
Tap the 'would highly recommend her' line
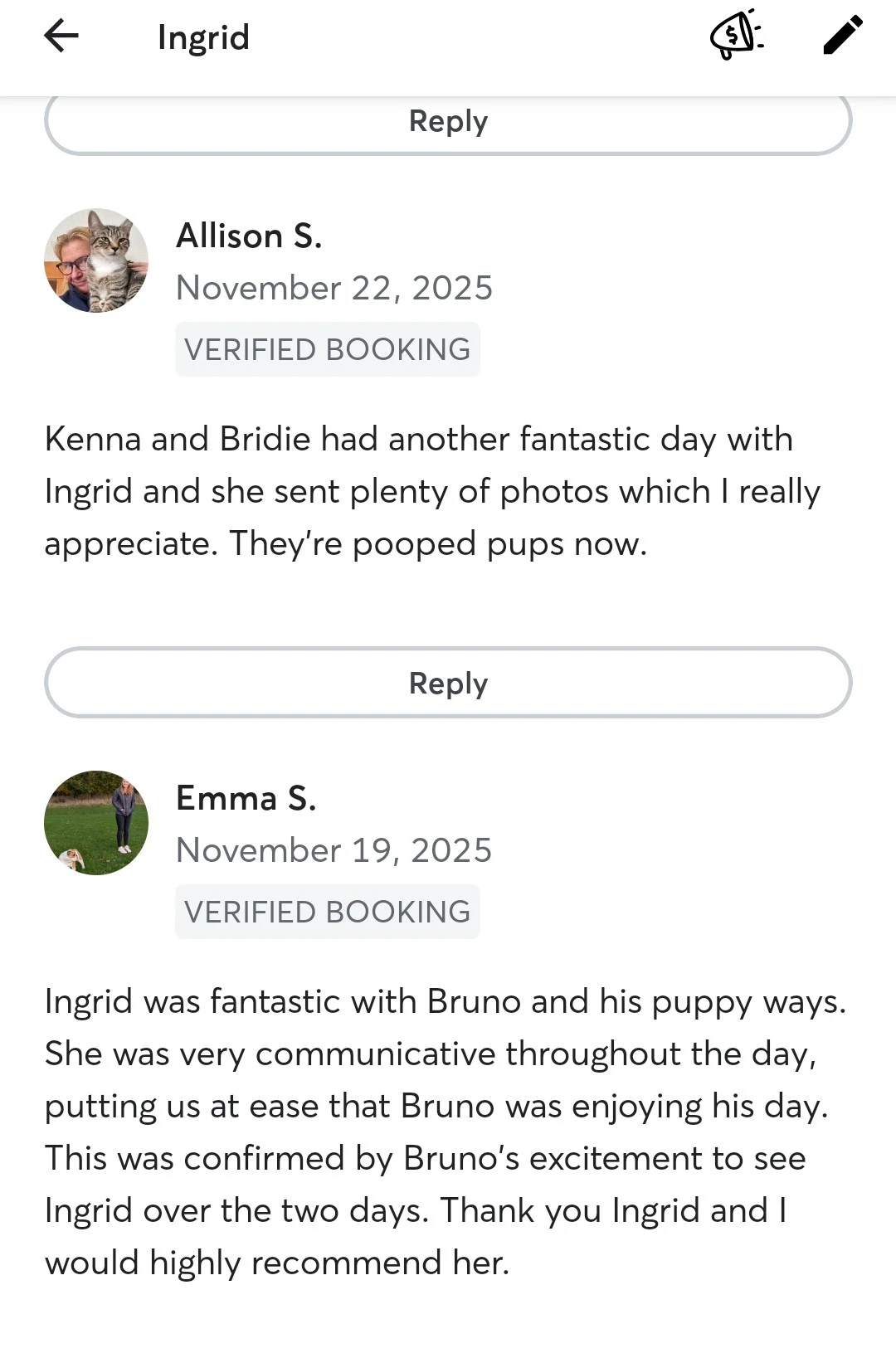coord(277,1263)
